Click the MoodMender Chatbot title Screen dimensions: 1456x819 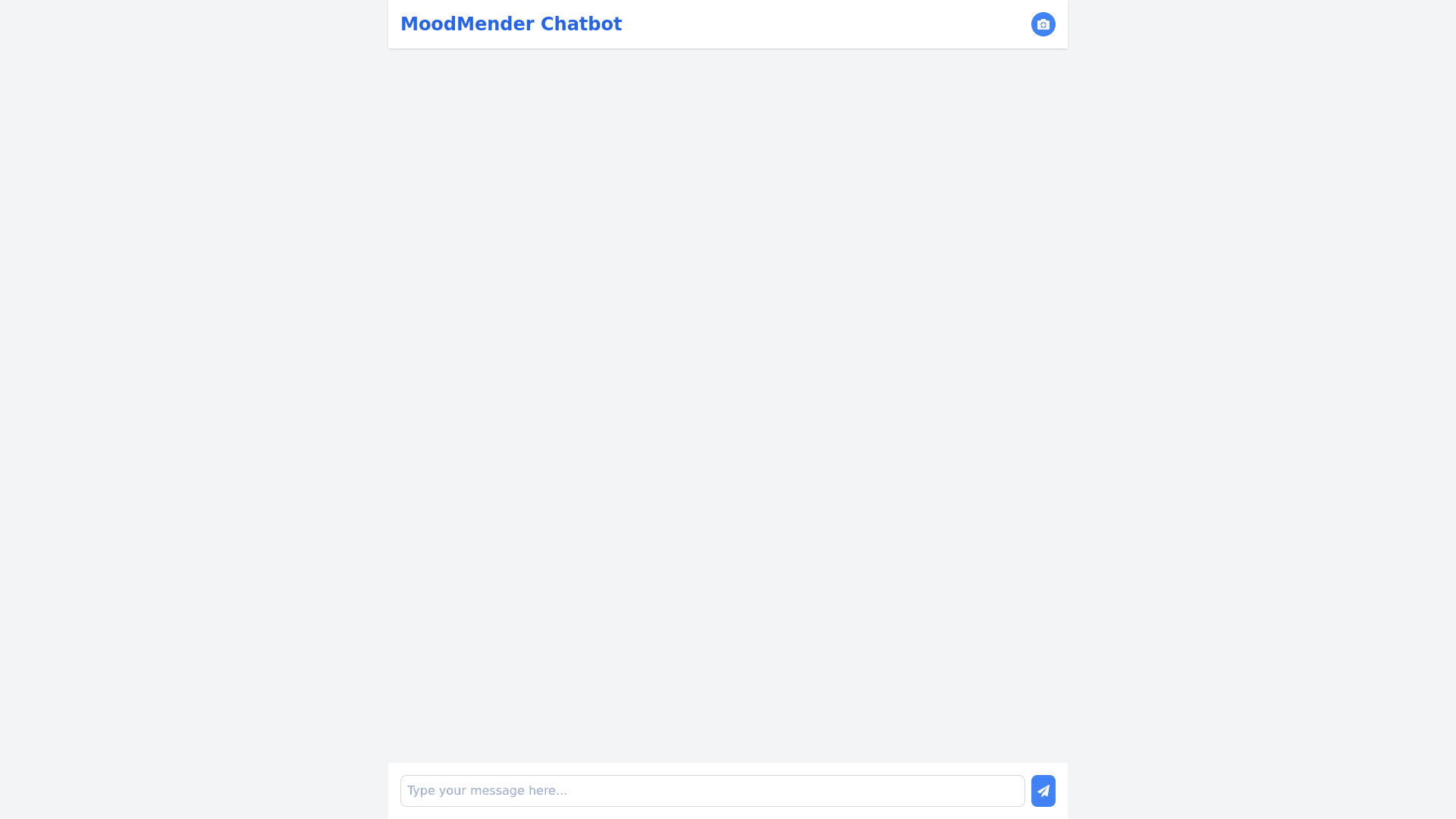point(511,24)
